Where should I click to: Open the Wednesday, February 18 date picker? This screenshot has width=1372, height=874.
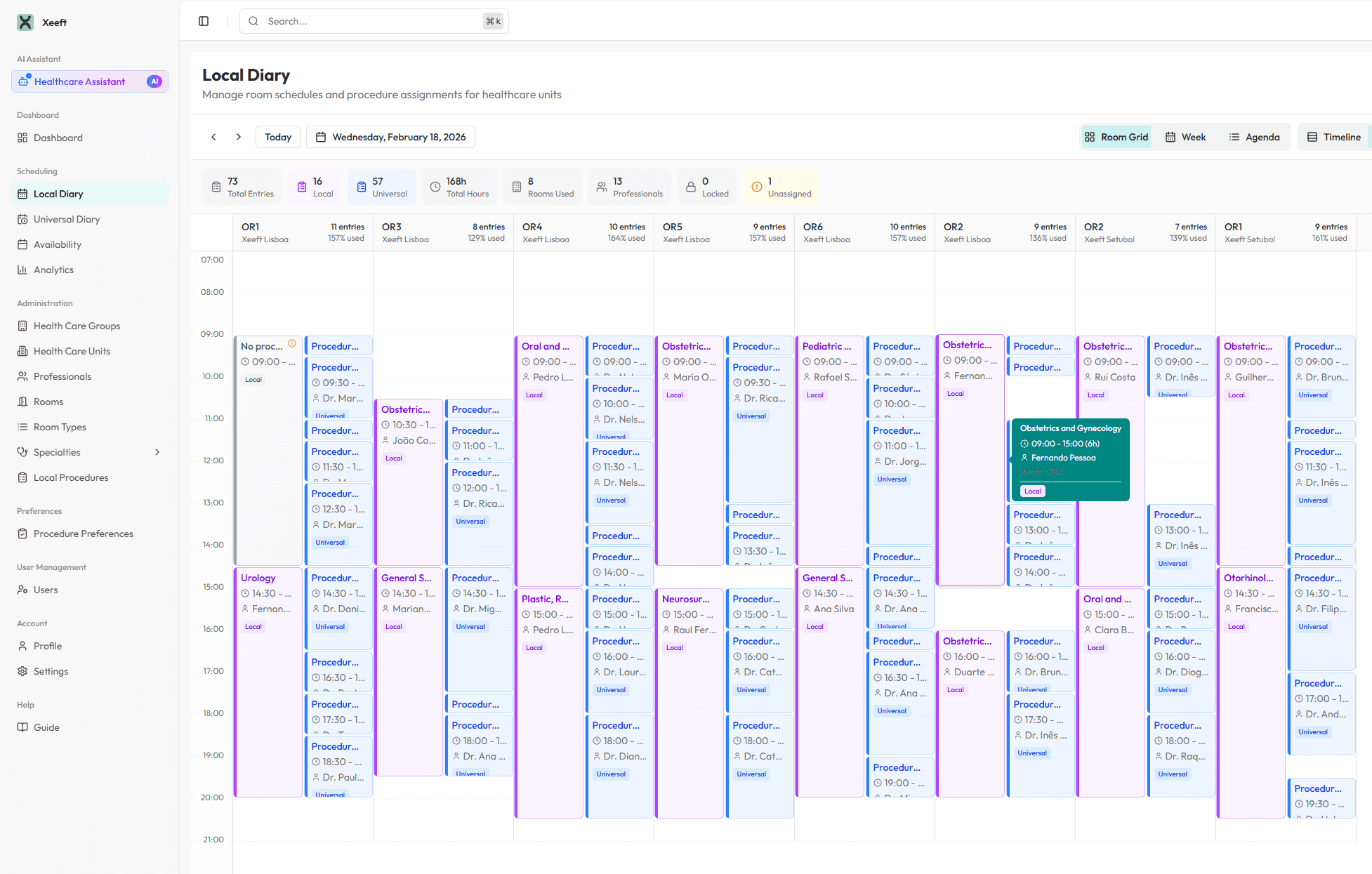[390, 137]
